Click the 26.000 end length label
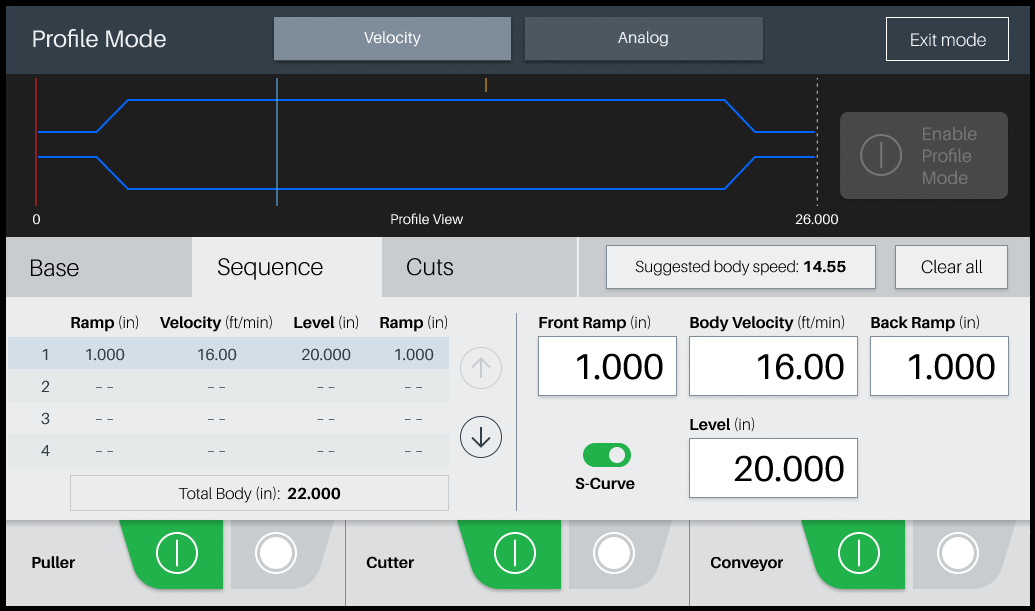1035x611 pixels. tap(817, 219)
